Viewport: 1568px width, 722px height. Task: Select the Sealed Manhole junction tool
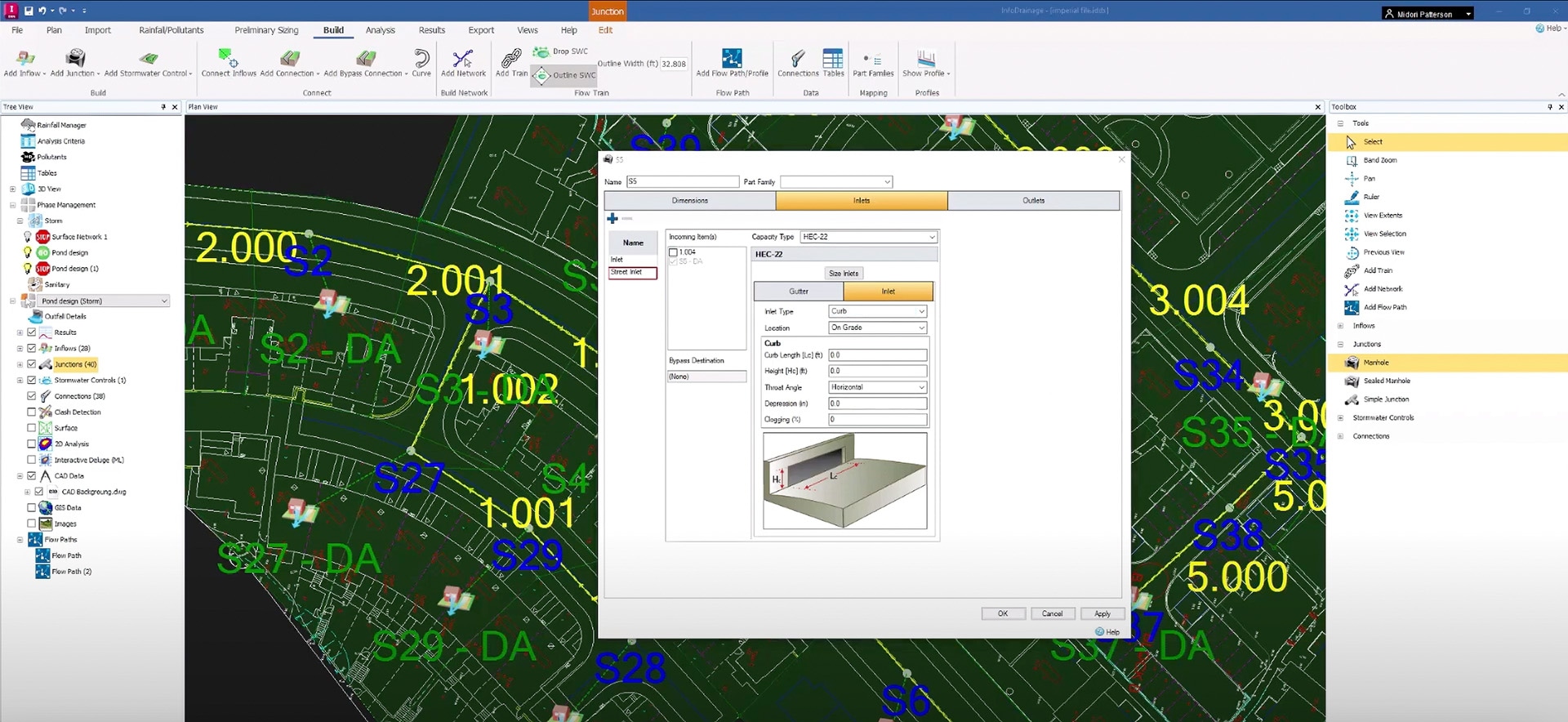[1386, 381]
